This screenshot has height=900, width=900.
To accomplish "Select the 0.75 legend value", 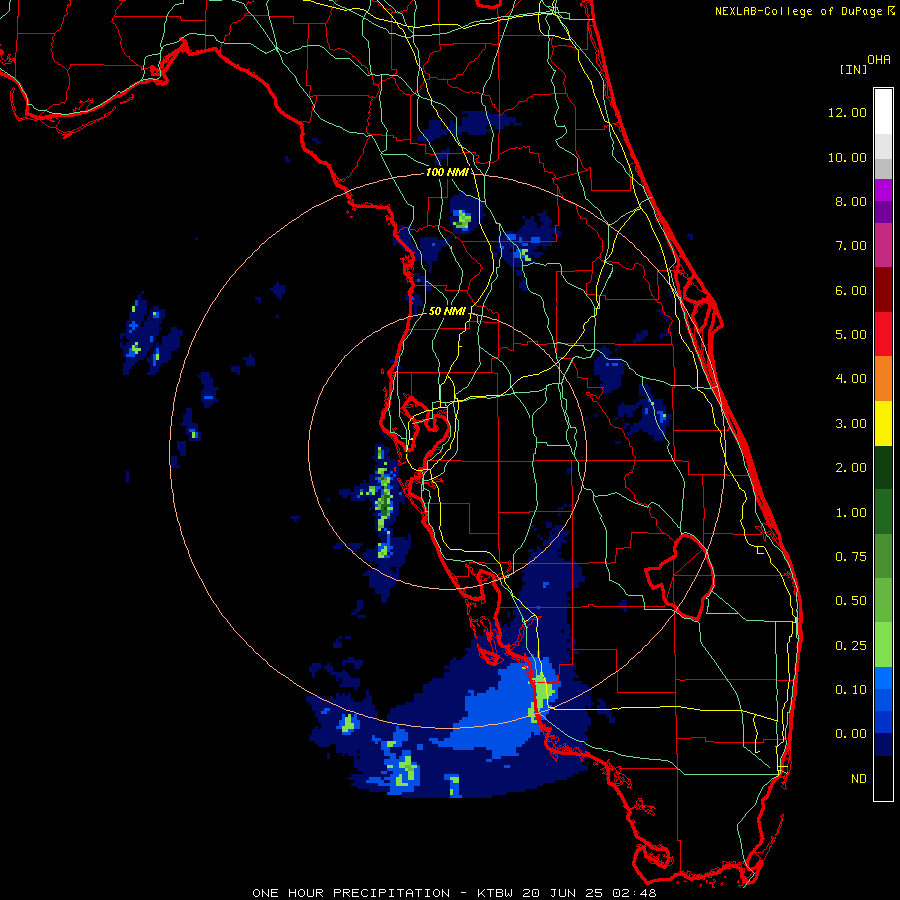I will pos(851,557).
